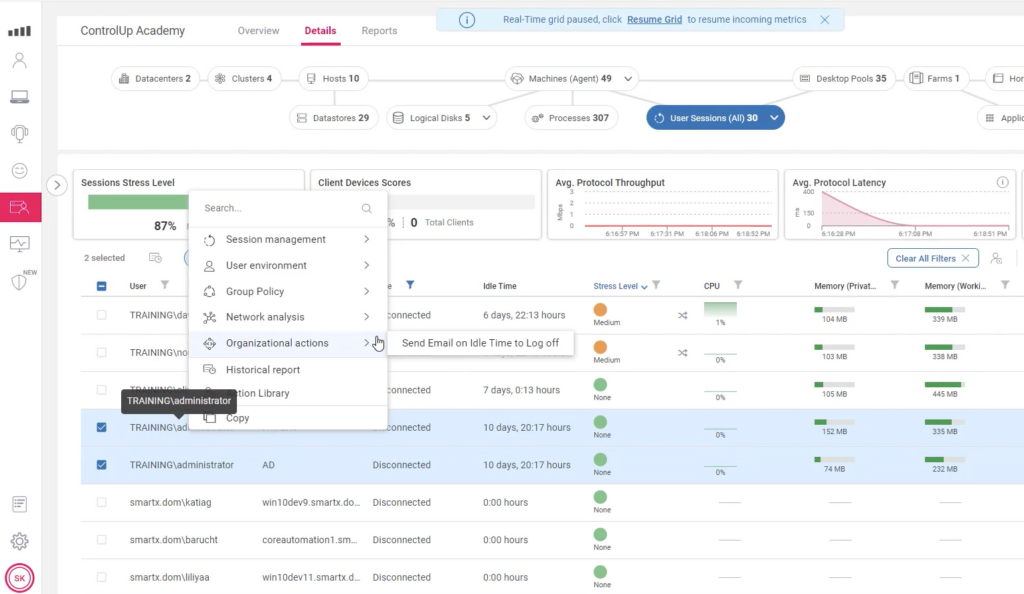The image size is (1024, 594).
Task: Switch to the Reports tab
Action: pyautogui.click(x=379, y=31)
